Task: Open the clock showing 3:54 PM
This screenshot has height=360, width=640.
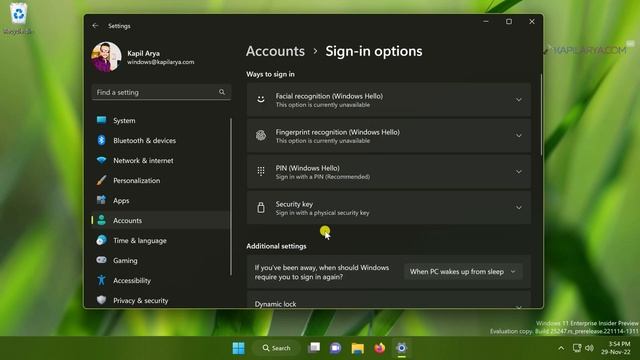Action: coord(616,348)
